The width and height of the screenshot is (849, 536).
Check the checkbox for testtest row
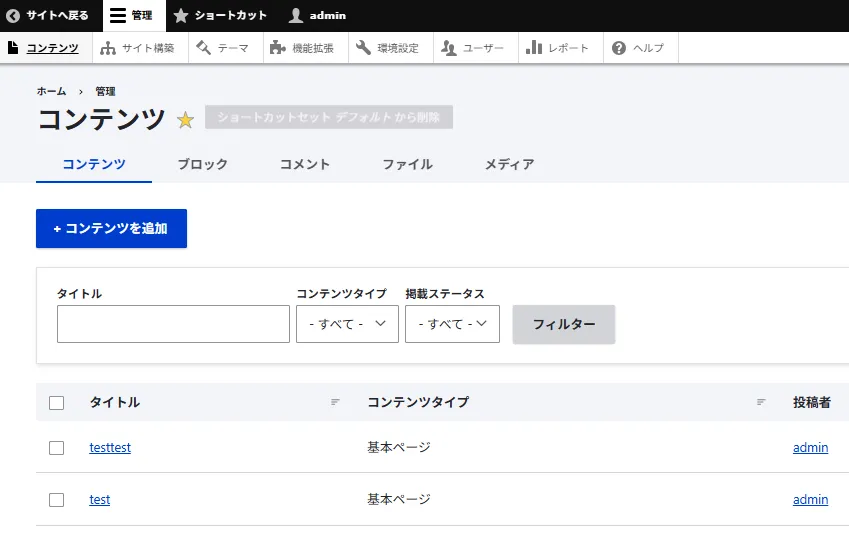pyautogui.click(x=57, y=448)
